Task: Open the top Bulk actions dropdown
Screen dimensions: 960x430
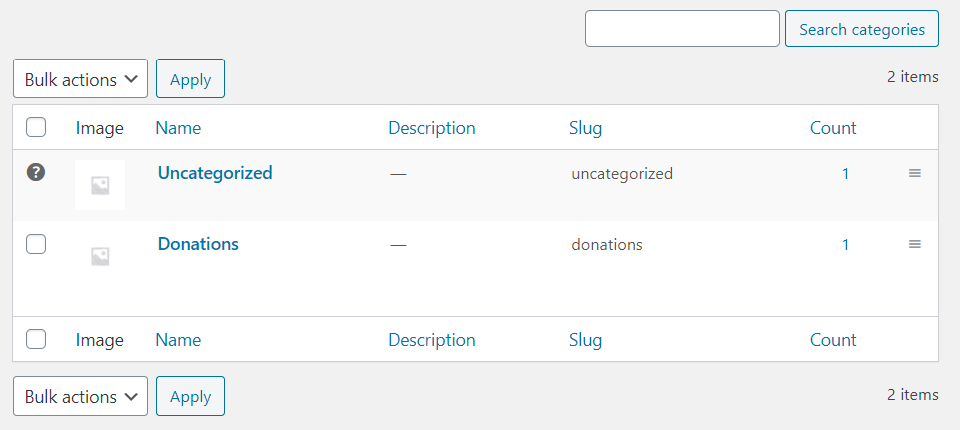Action: tap(80, 80)
